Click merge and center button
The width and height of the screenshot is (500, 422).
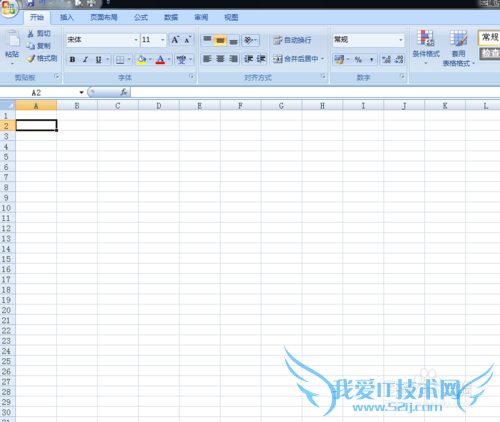pos(296,59)
